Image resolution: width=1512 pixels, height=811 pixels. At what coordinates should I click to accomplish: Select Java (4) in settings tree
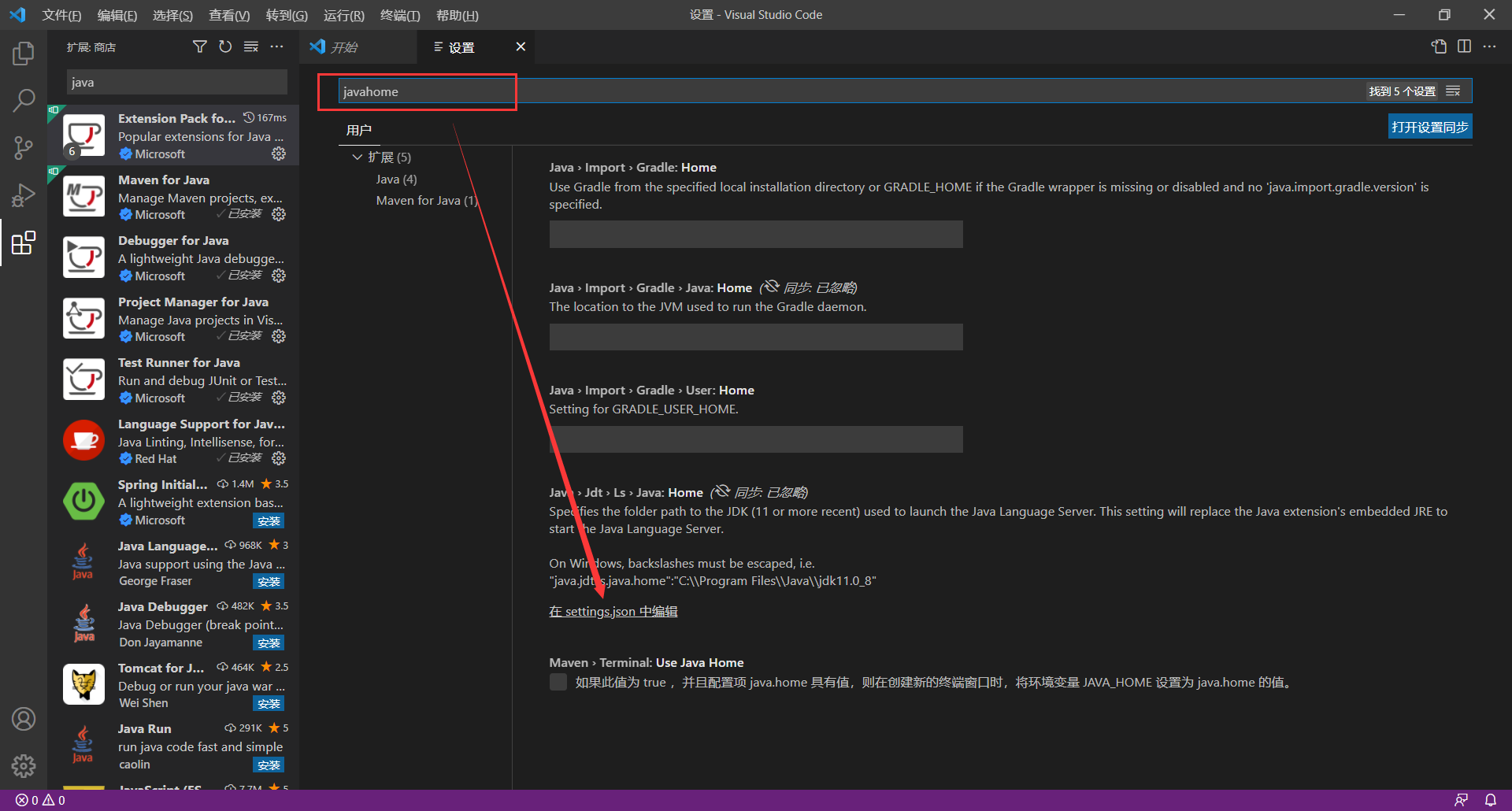pyautogui.click(x=397, y=180)
